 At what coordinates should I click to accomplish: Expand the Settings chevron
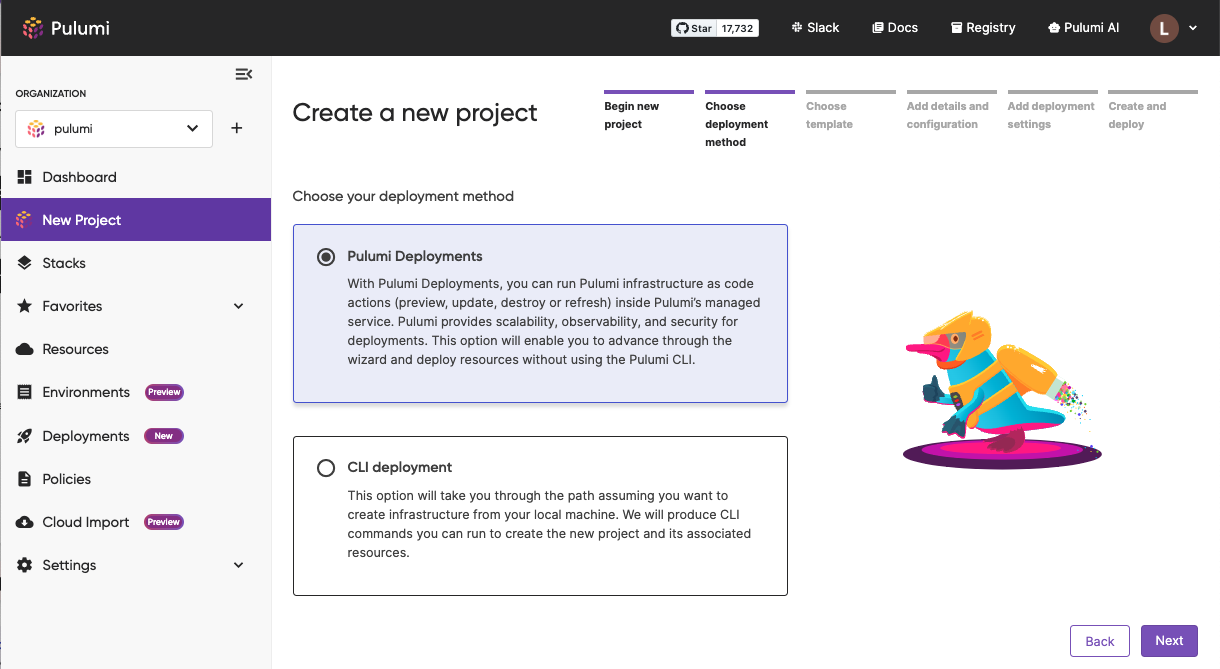tap(238, 565)
